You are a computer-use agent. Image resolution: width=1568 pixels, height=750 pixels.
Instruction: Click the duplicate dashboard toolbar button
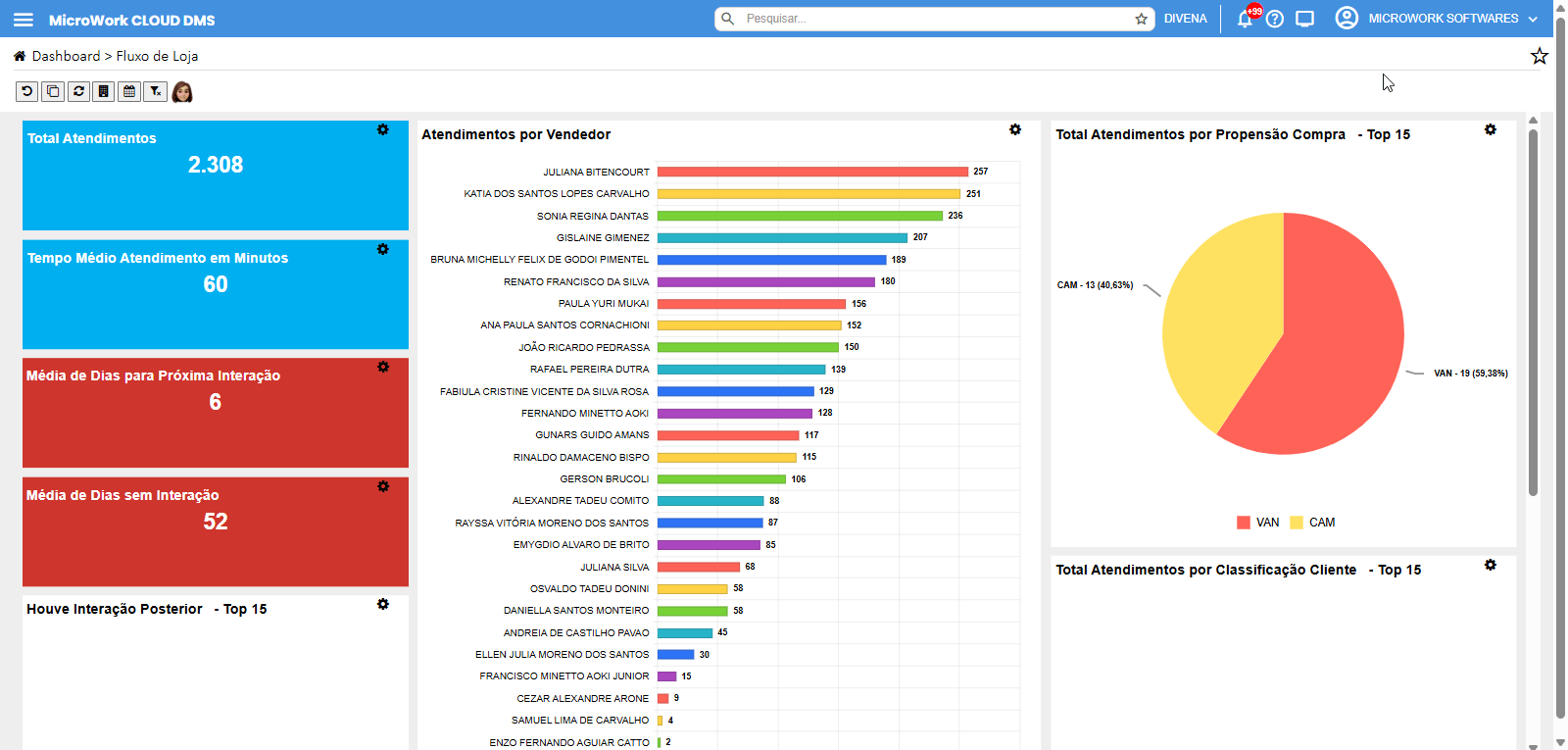click(53, 91)
